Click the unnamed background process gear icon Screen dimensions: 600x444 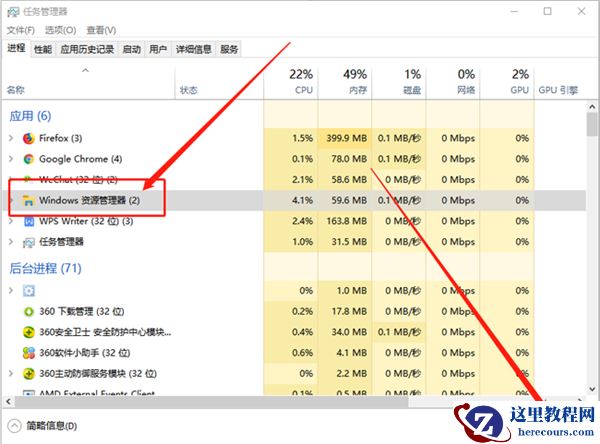[x=29, y=291]
